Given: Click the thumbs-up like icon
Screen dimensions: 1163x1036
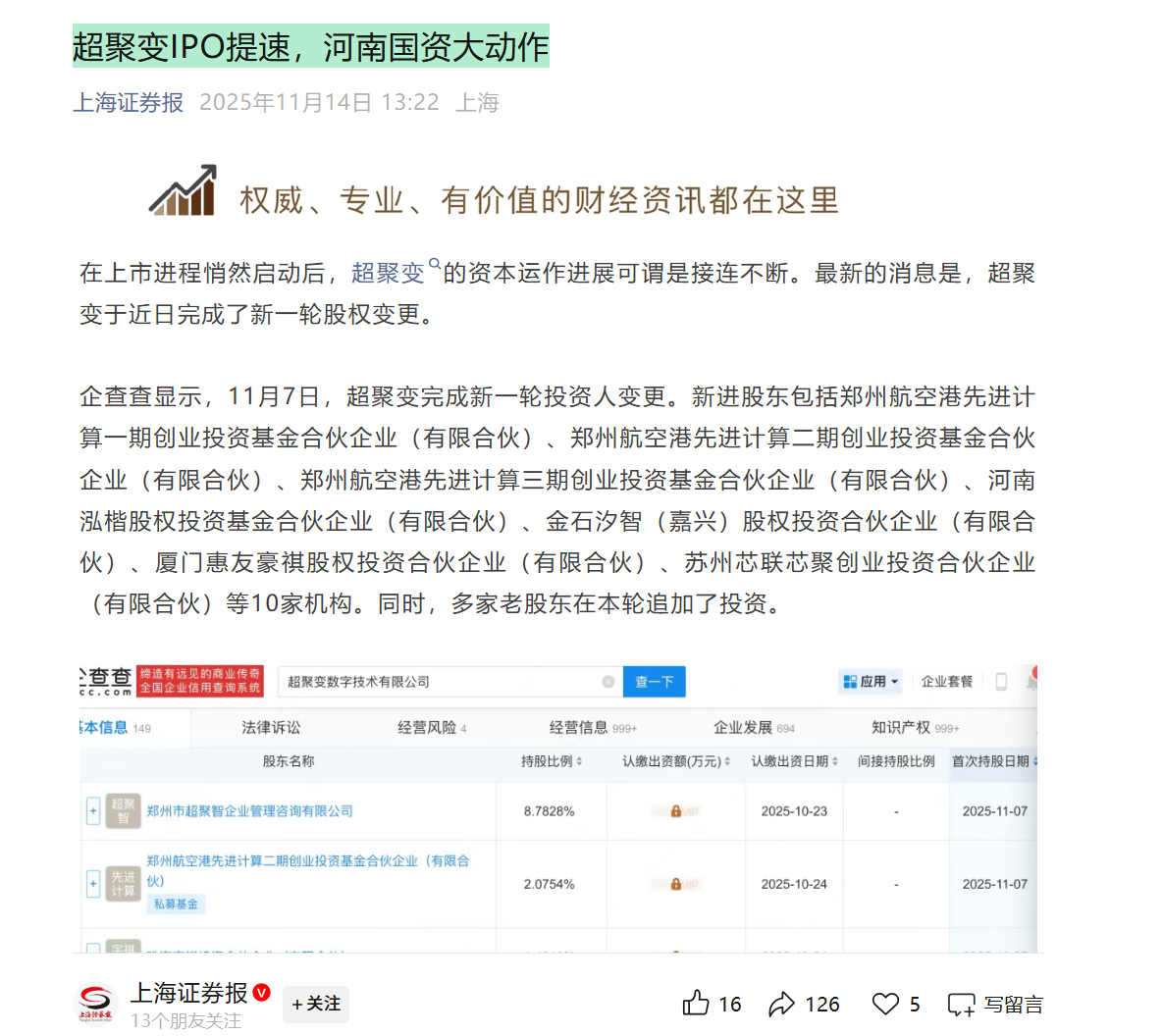Looking at the screenshot, I should click(x=696, y=1004).
